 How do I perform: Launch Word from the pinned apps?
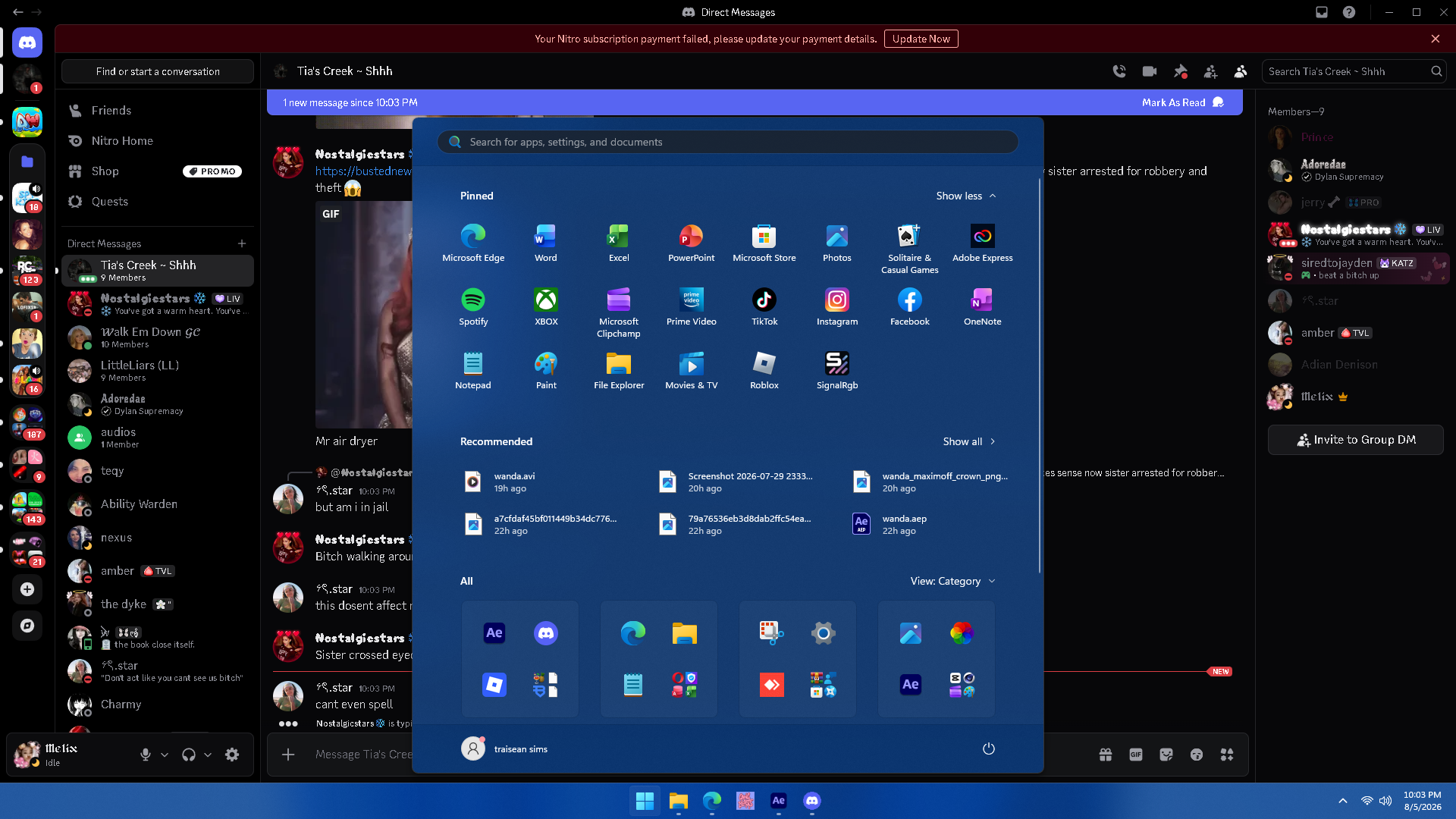[x=546, y=243]
